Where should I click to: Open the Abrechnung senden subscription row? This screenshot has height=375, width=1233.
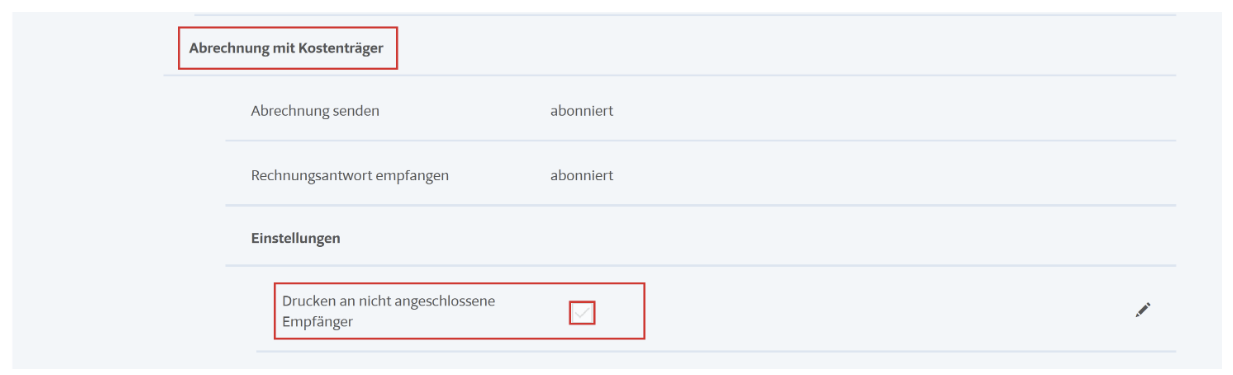click(700, 111)
